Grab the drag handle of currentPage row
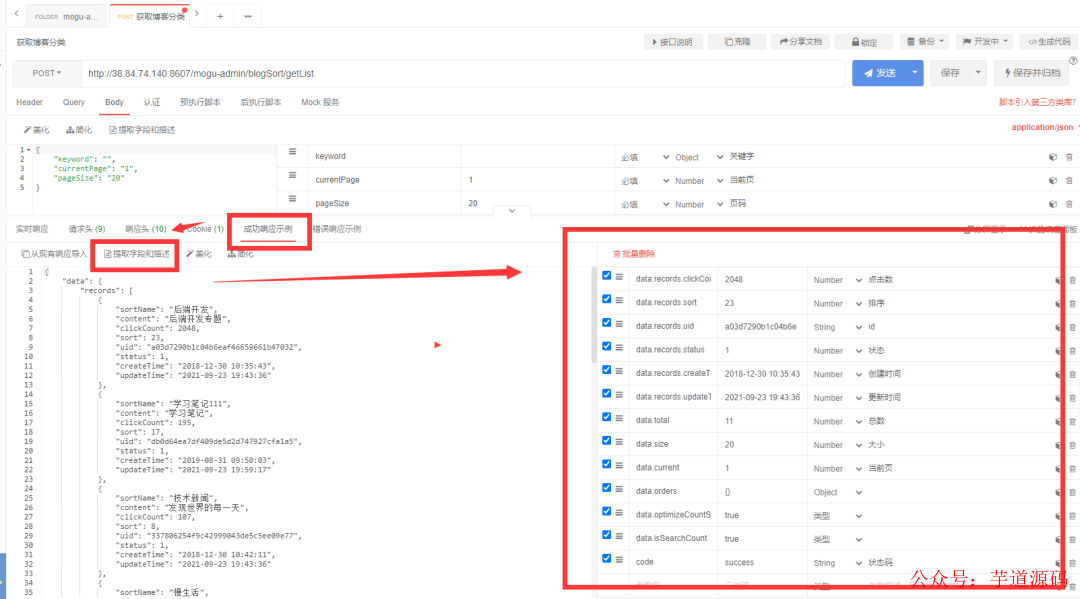 point(293,176)
